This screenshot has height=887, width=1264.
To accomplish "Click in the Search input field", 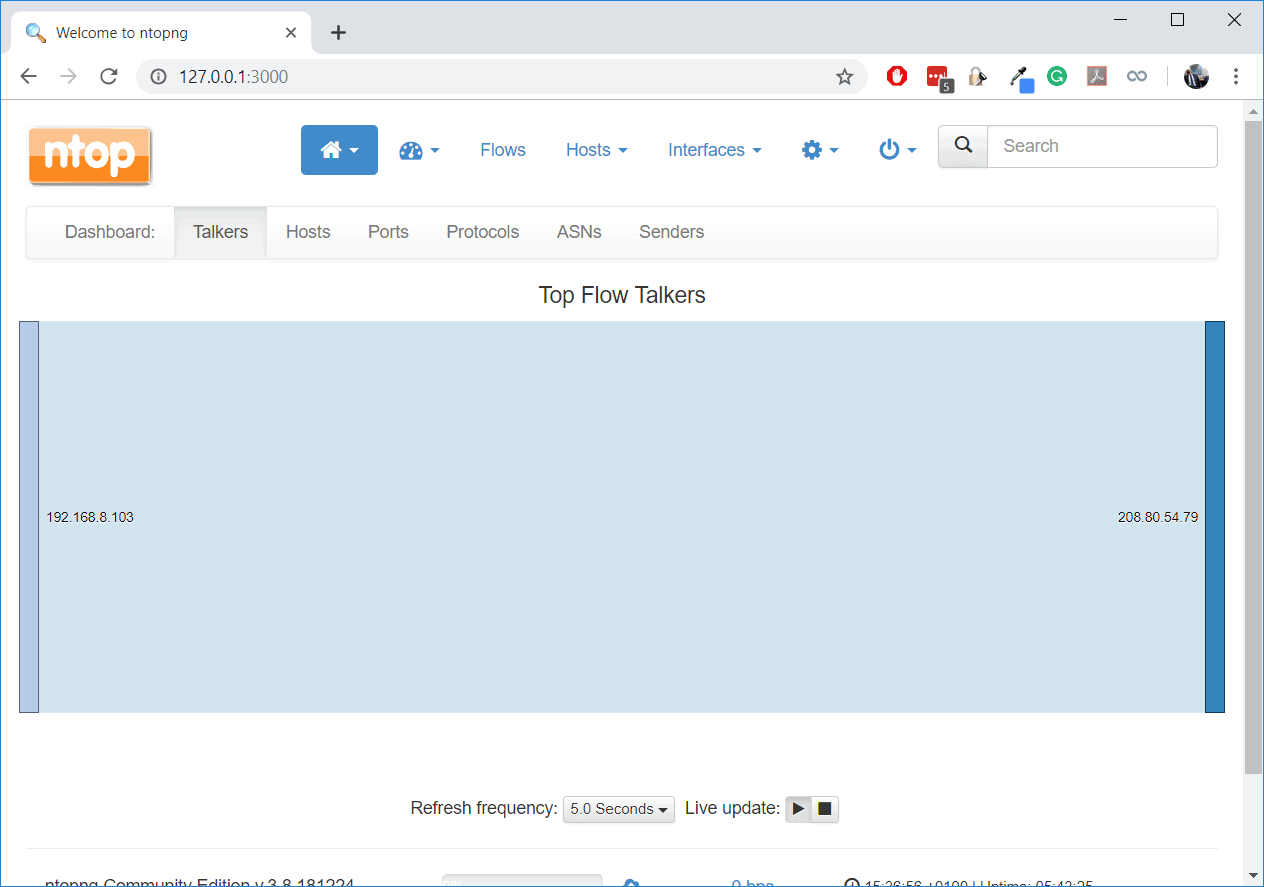I will [x=1101, y=146].
